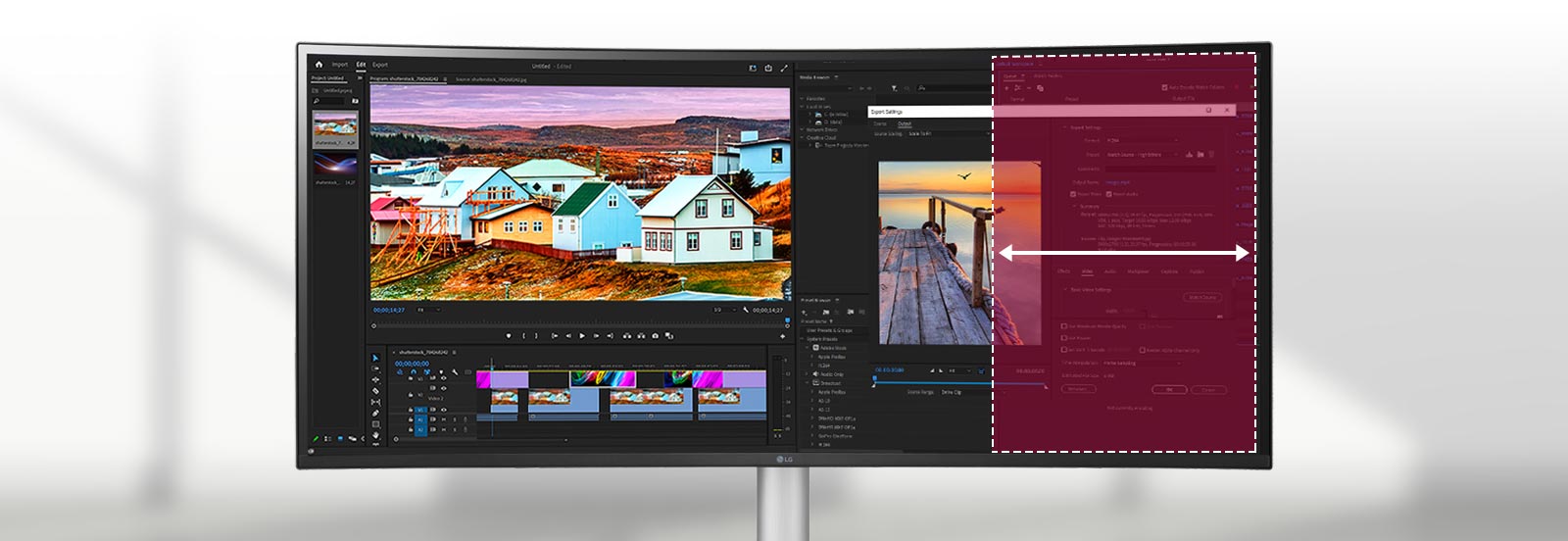Toggle Export Video checkbox in Export Settings
Viewport: 1568px width, 541px height.
(1074, 194)
